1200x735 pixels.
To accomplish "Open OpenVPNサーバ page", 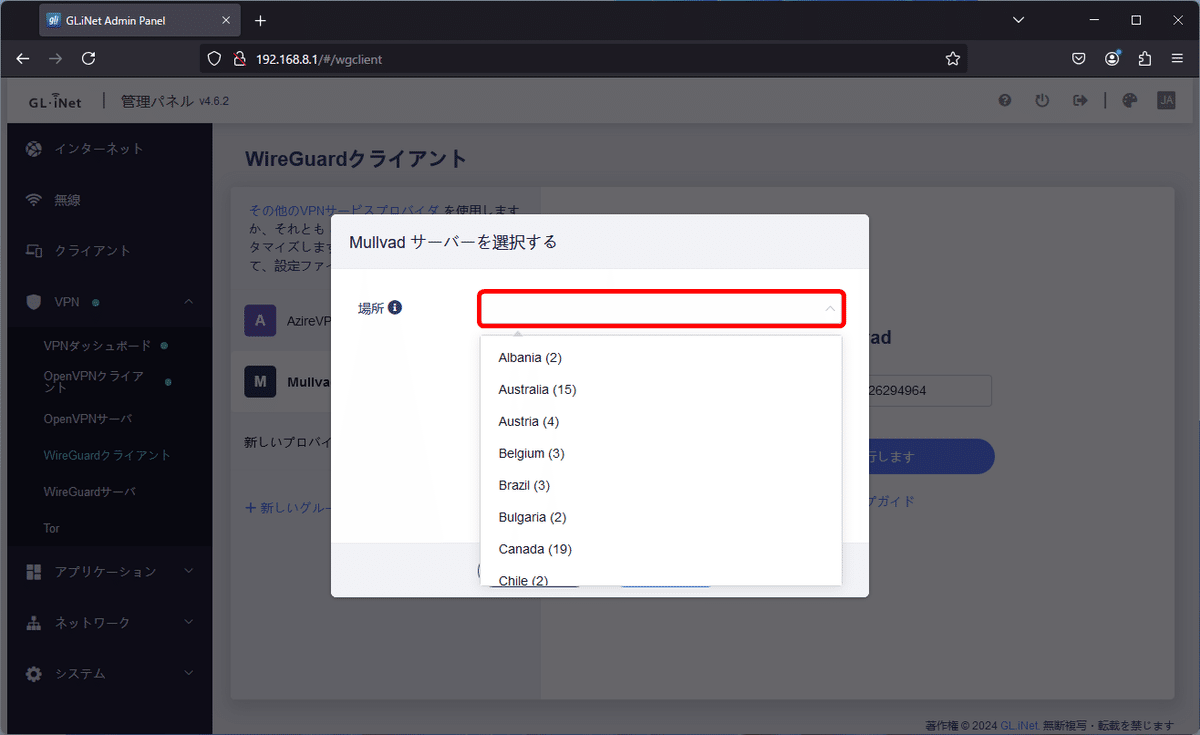I will tap(88, 418).
